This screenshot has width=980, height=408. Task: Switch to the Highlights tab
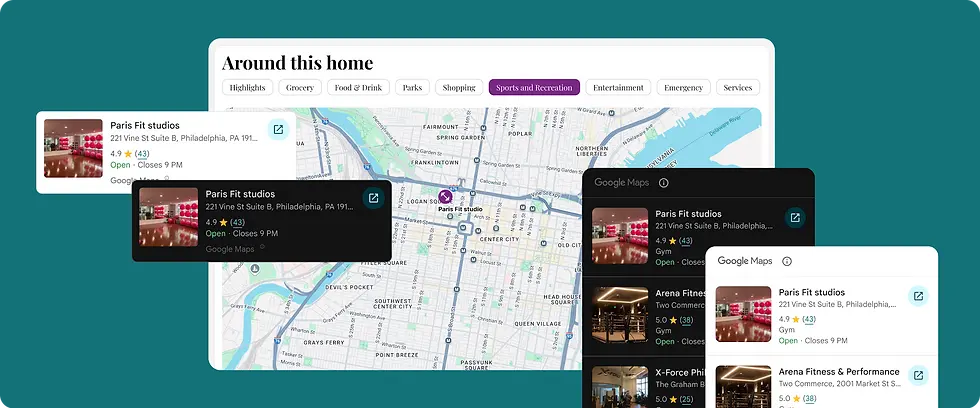point(248,87)
